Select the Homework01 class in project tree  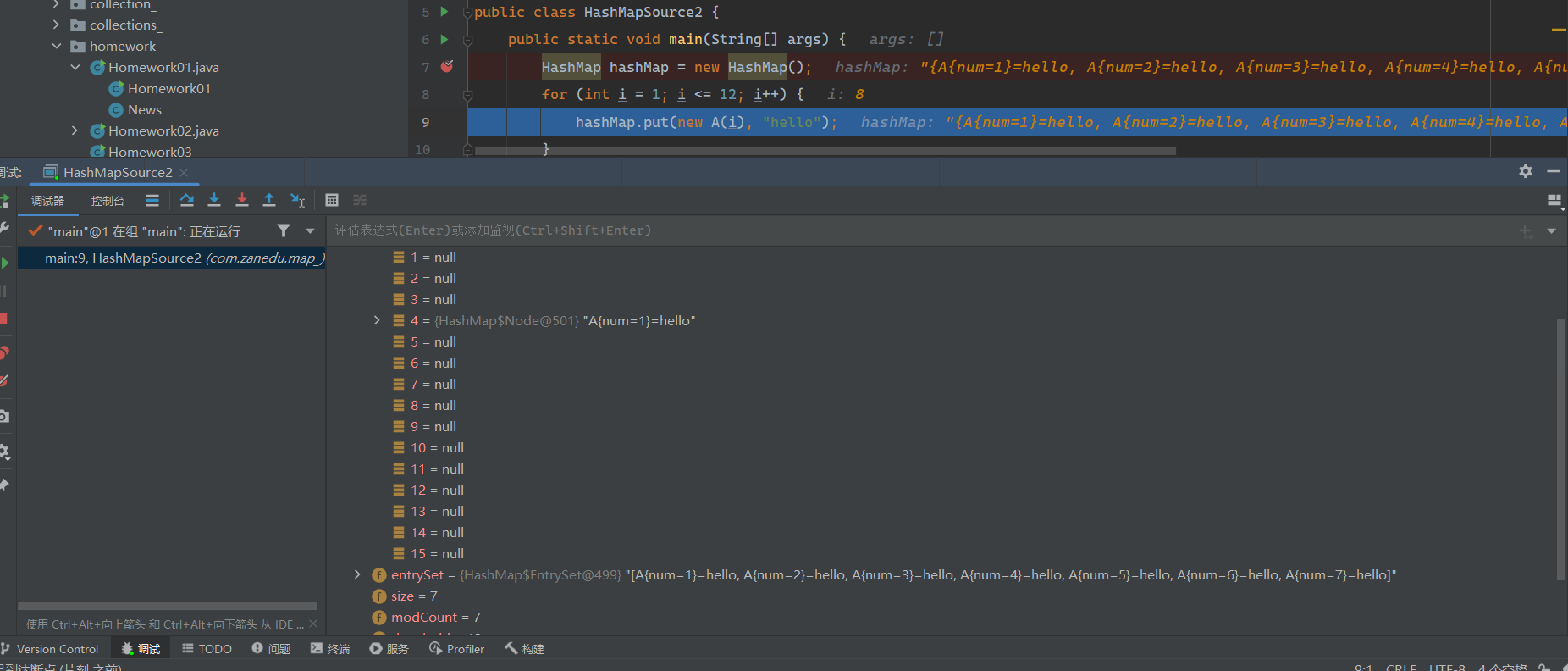click(160, 88)
